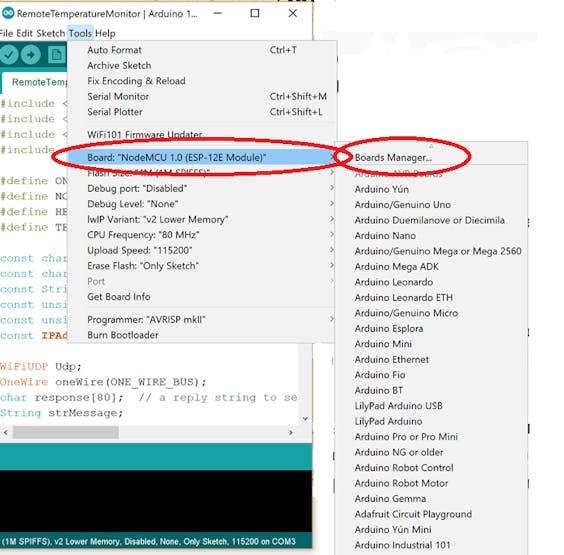Image resolution: width=564 pixels, height=555 pixels.
Task: Open the Edit menu
Action: pyautogui.click(x=24, y=33)
